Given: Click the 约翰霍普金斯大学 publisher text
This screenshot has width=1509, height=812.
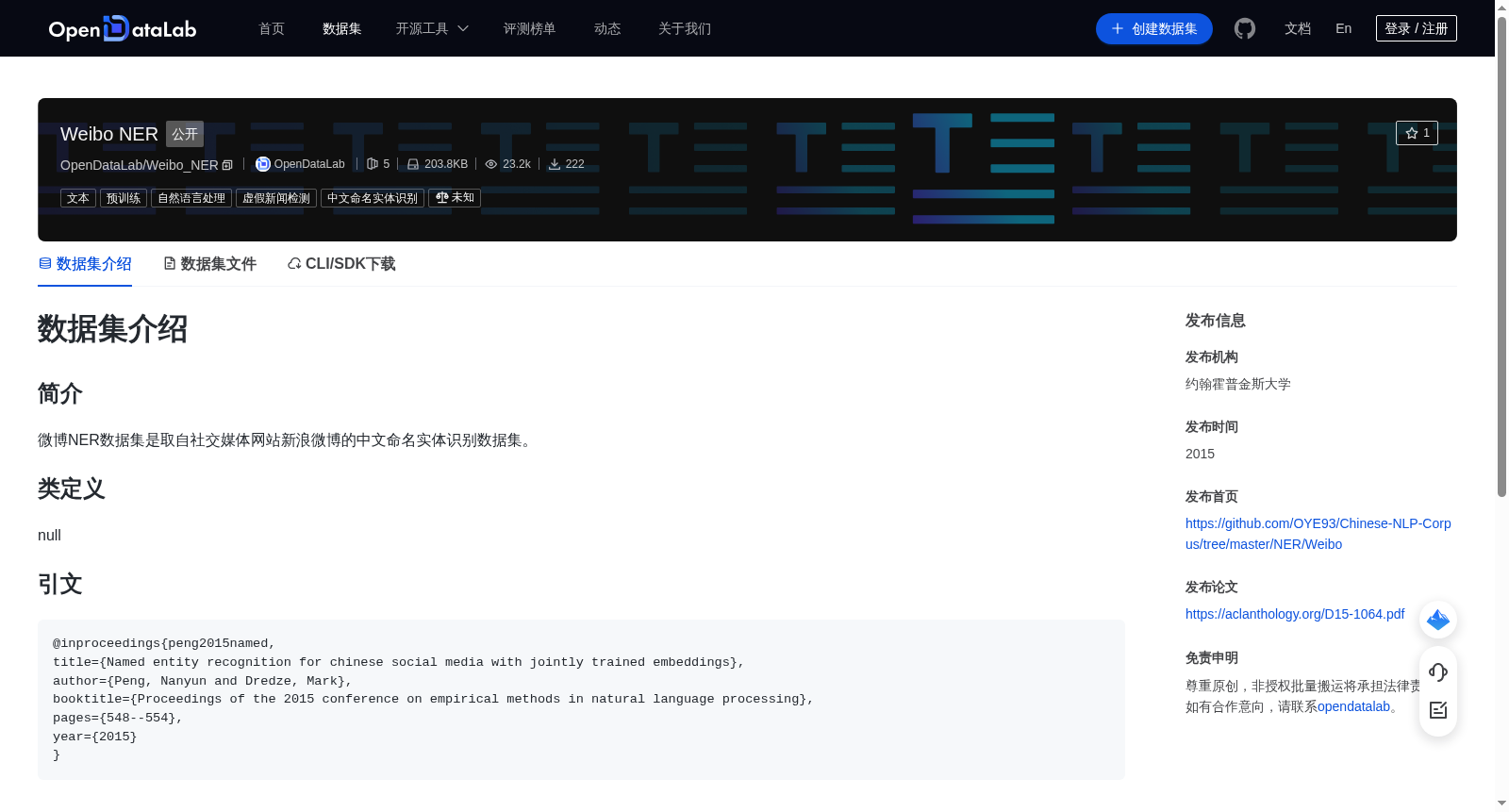Looking at the screenshot, I should 1238,384.
